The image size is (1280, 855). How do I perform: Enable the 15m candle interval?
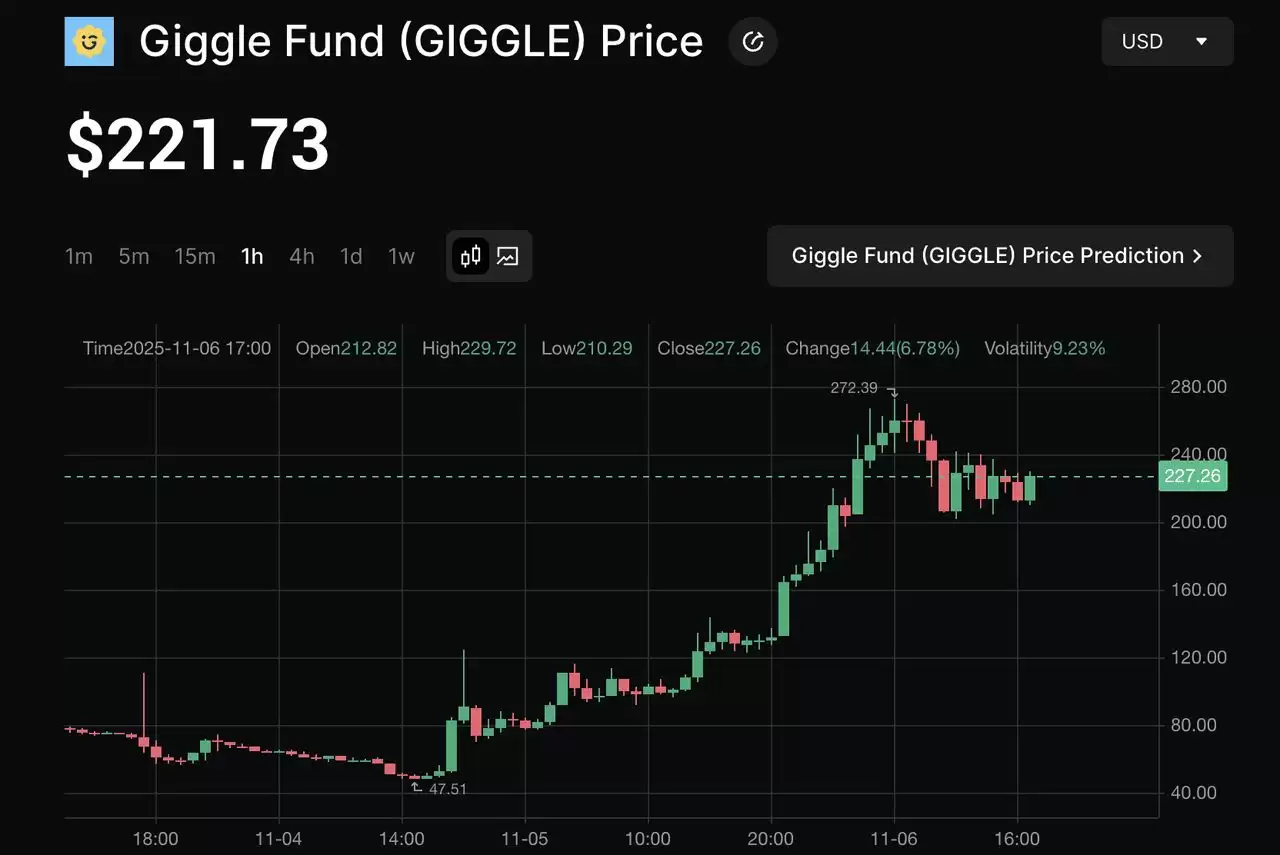pyautogui.click(x=194, y=256)
